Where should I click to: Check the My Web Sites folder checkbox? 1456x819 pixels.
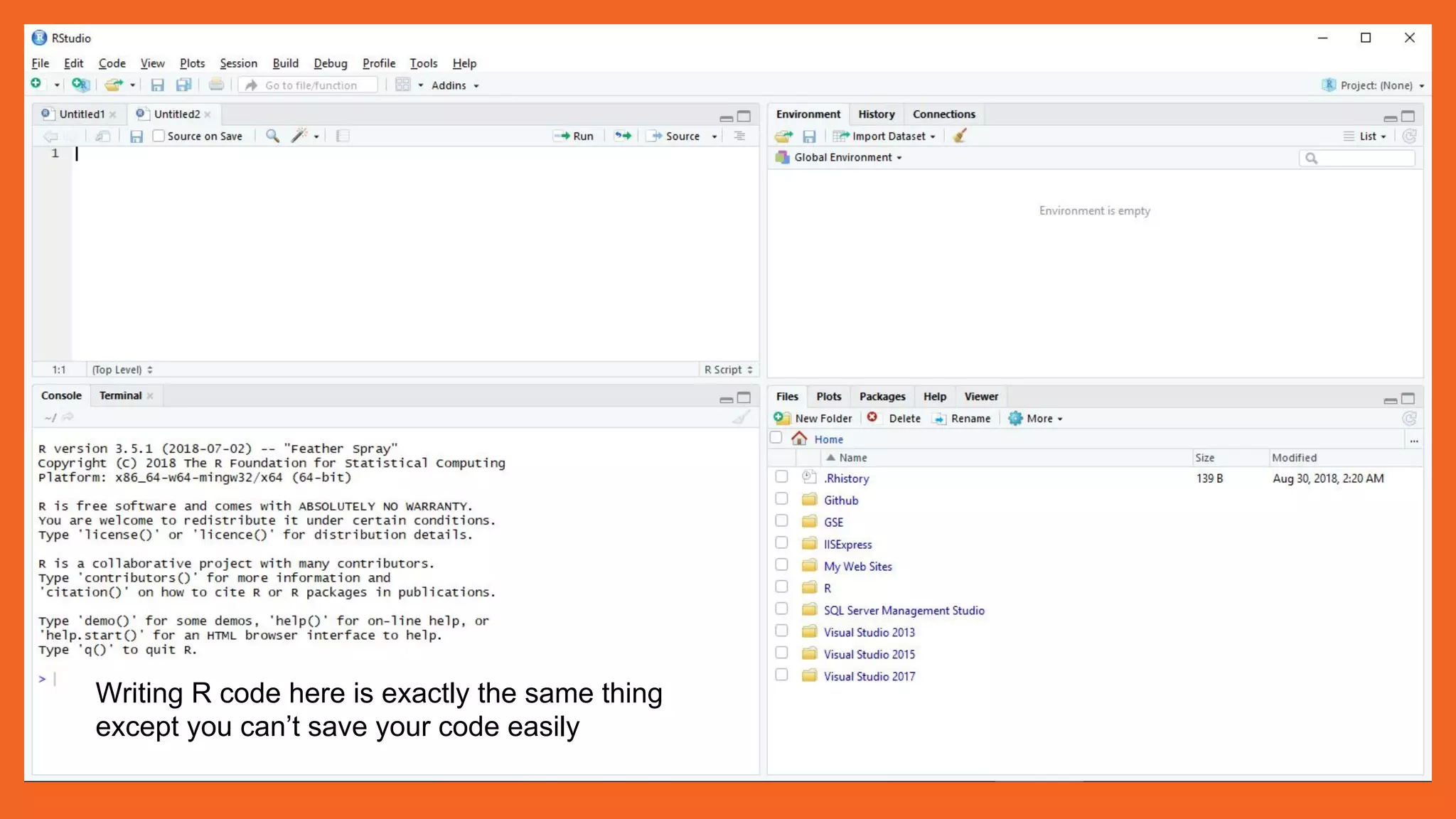click(781, 565)
